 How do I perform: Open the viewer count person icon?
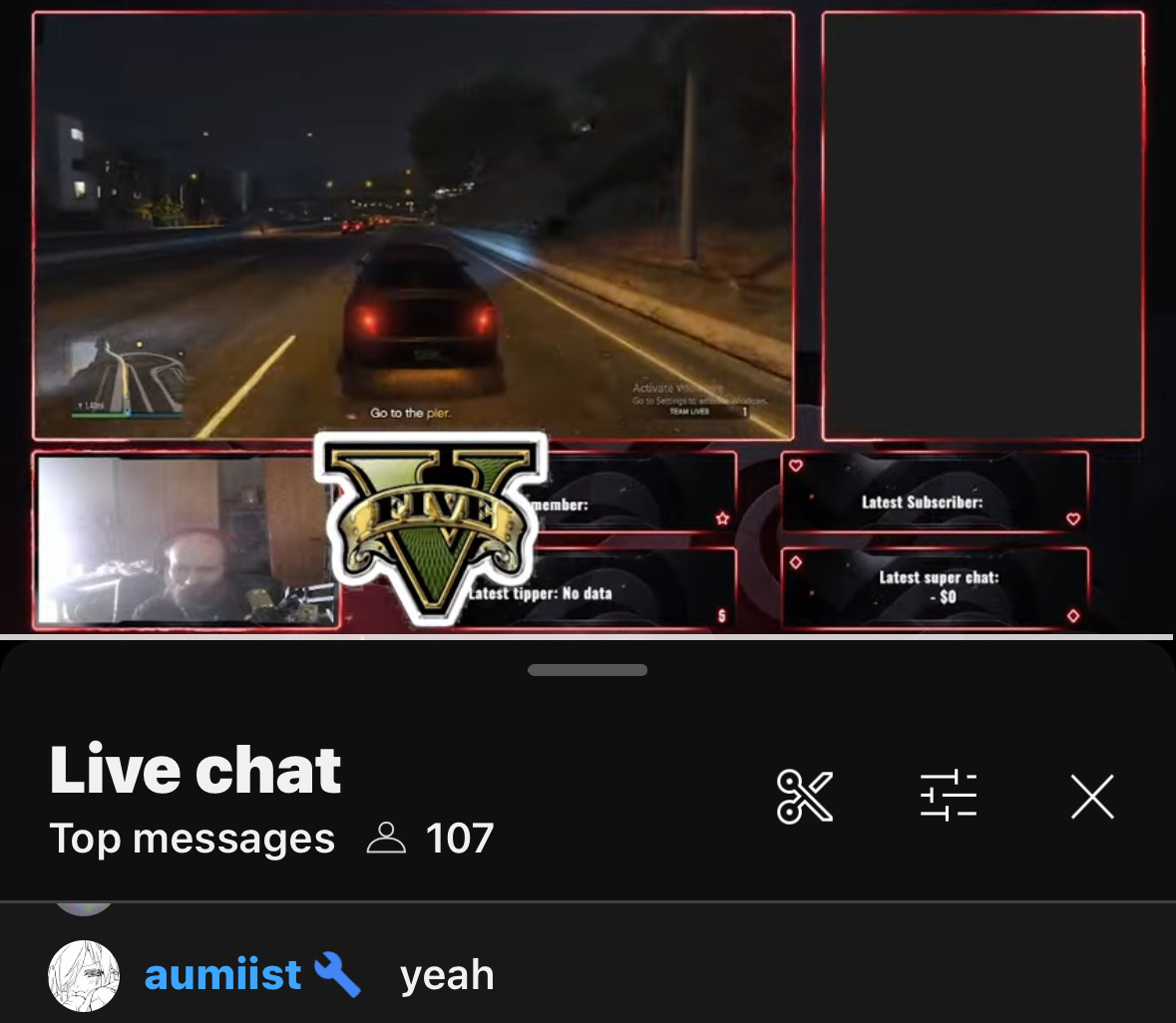[386, 838]
